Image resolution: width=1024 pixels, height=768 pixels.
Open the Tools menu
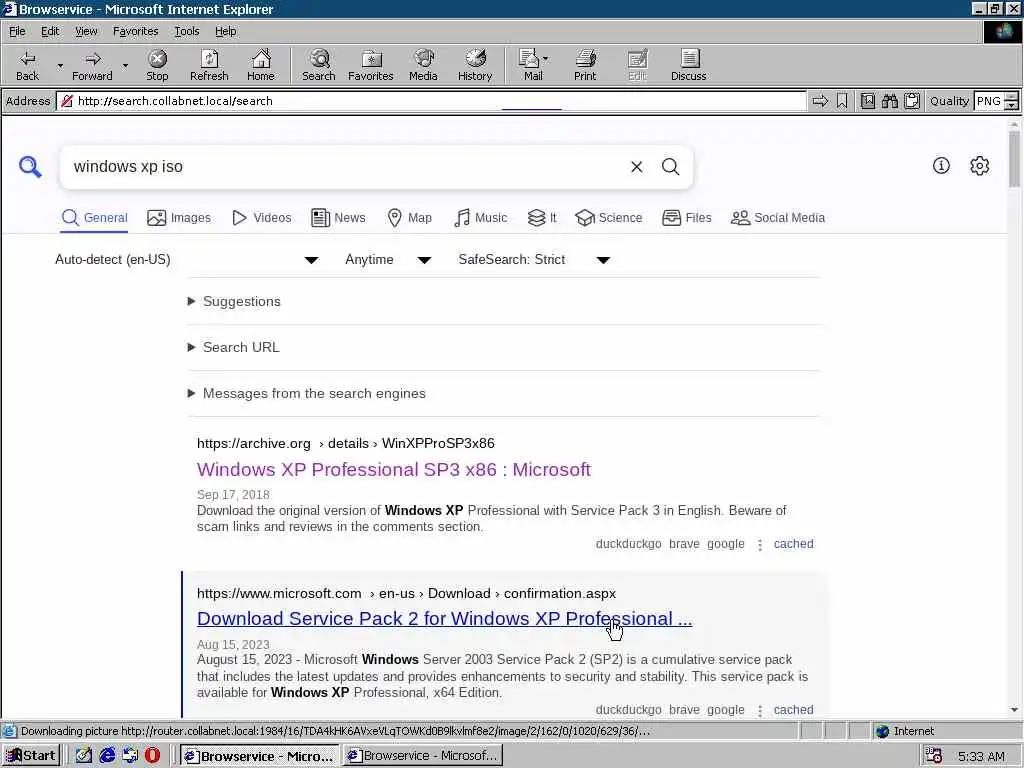click(186, 31)
